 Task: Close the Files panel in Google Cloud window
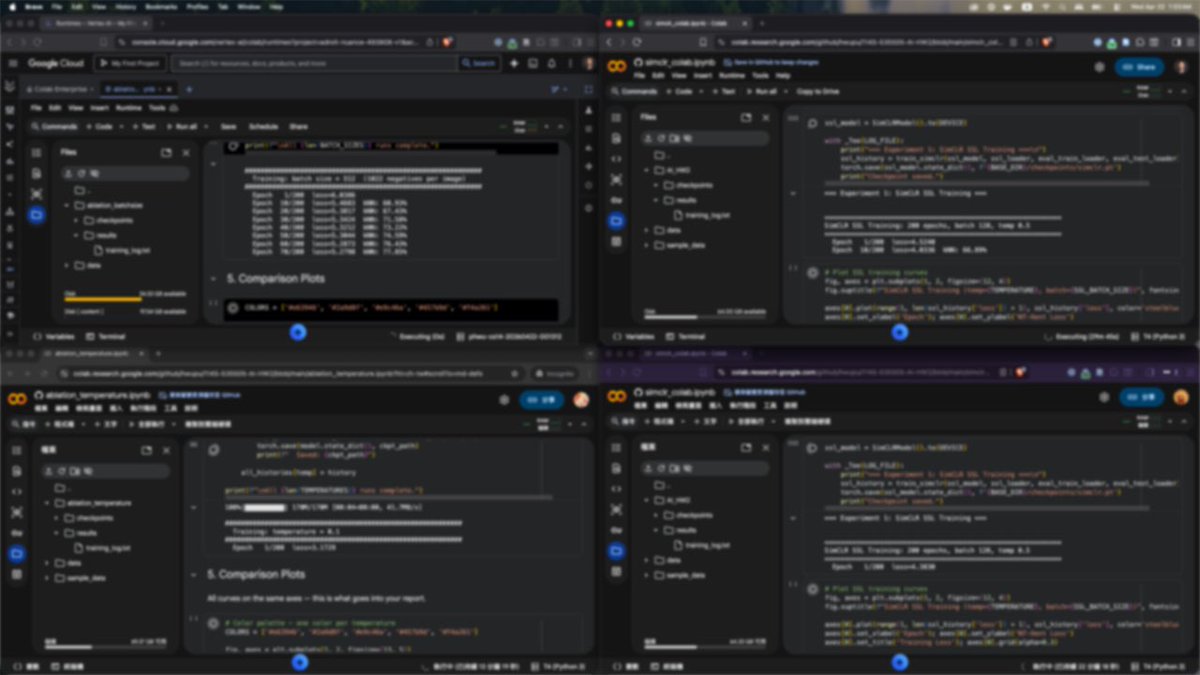coord(186,153)
